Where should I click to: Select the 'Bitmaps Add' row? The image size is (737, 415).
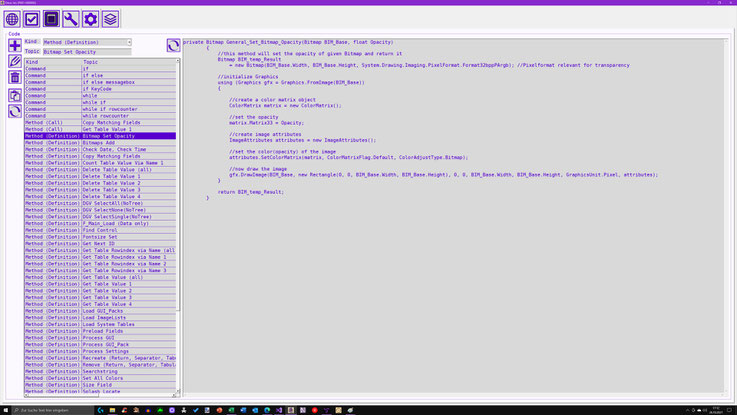pyautogui.click(x=100, y=142)
